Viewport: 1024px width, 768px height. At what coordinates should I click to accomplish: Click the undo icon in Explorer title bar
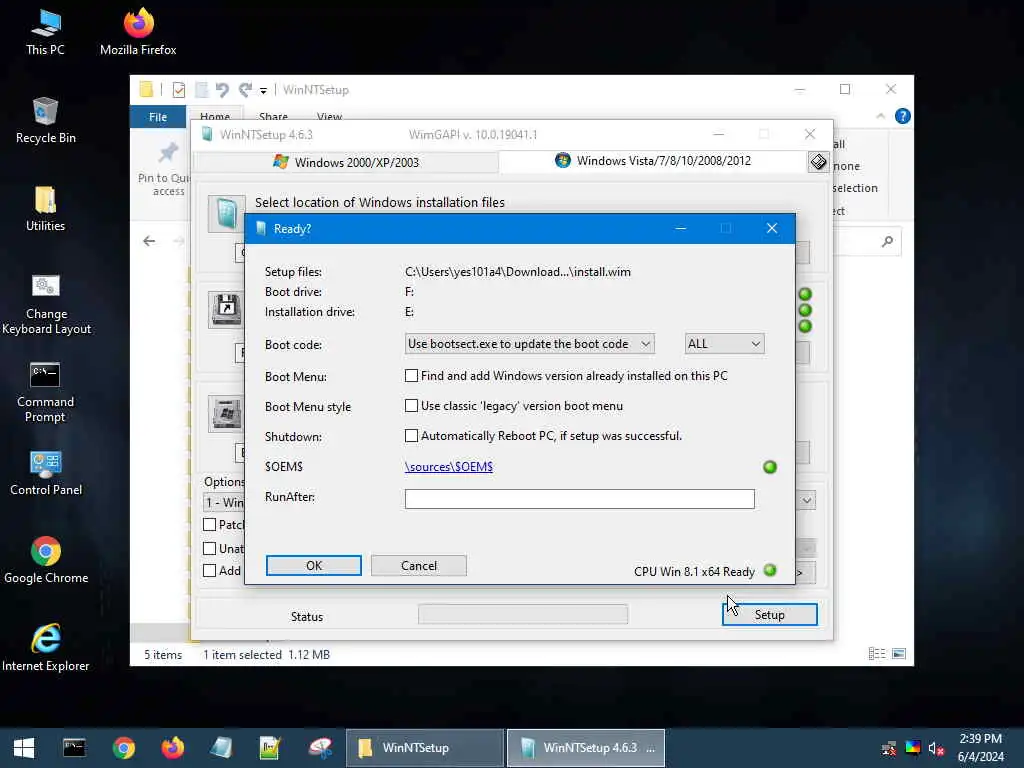[222, 89]
